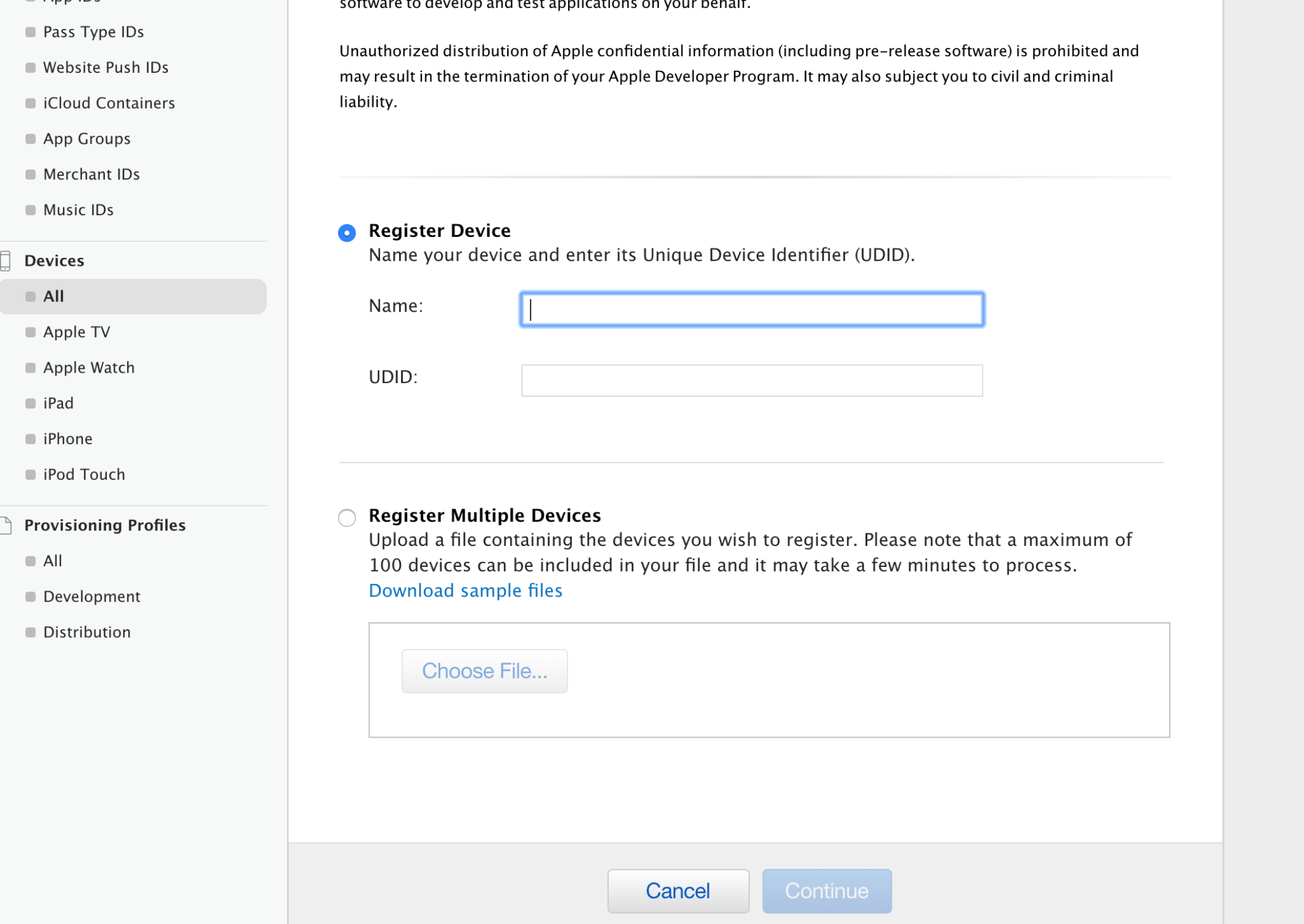Select Register Multiple Devices radio option

pyautogui.click(x=347, y=517)
